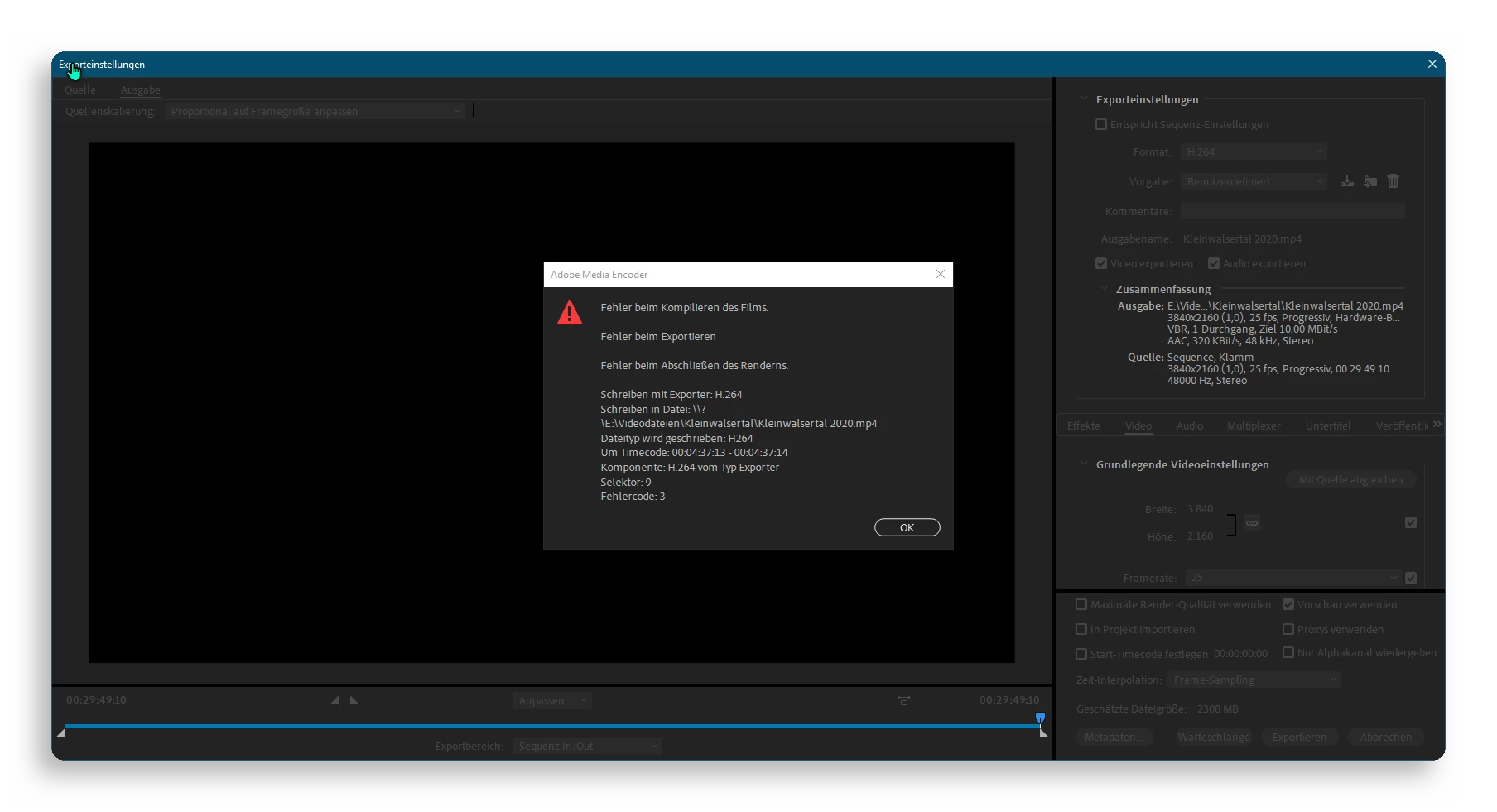Toggle Entspricht Sequenz-Einstellungen checkbox
The width and height of the screenshot is (1497, 812).
tap(1101, 124)
